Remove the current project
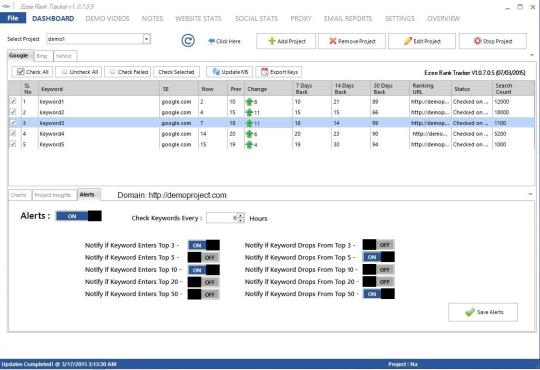540x370 pixels. pos(352,41)
